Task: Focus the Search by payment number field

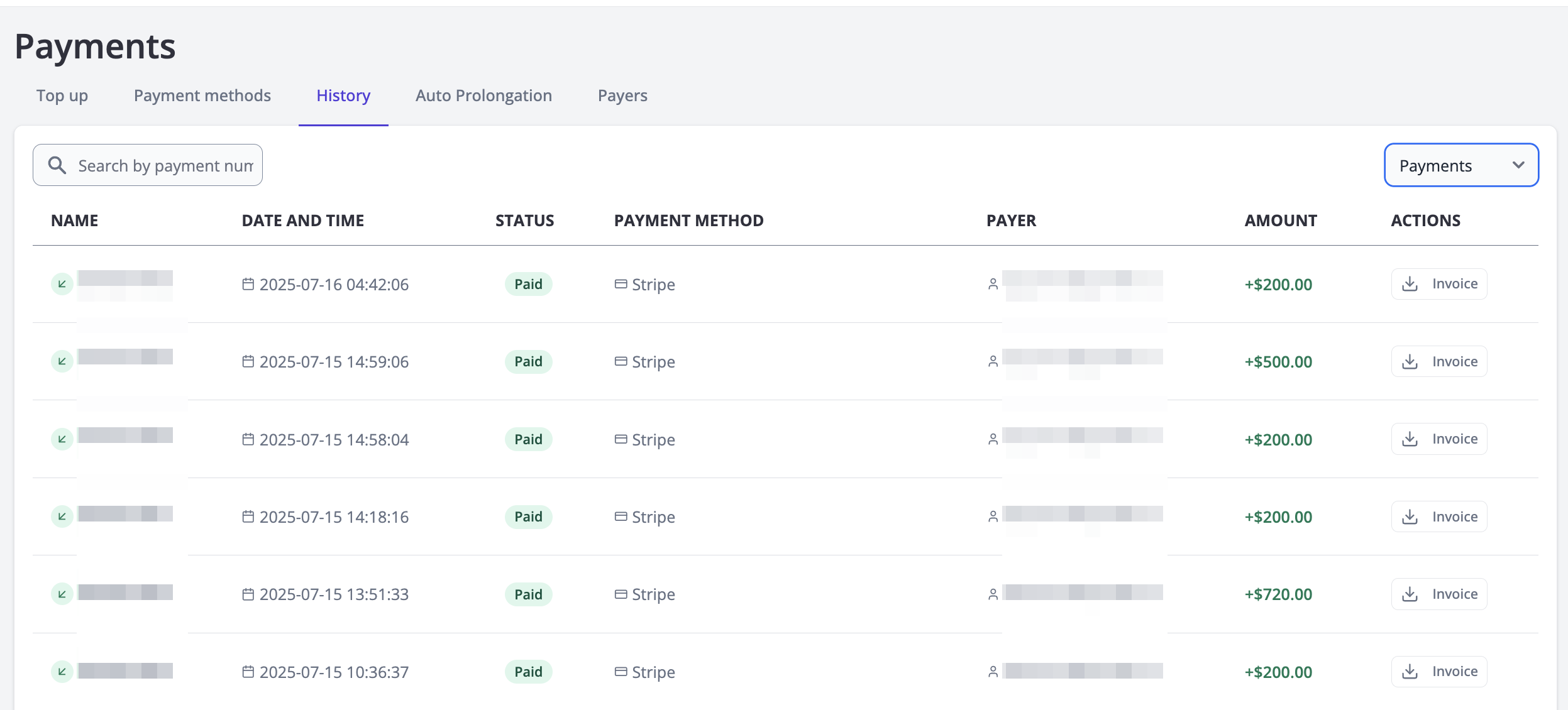Action: (x=165, y=165)
